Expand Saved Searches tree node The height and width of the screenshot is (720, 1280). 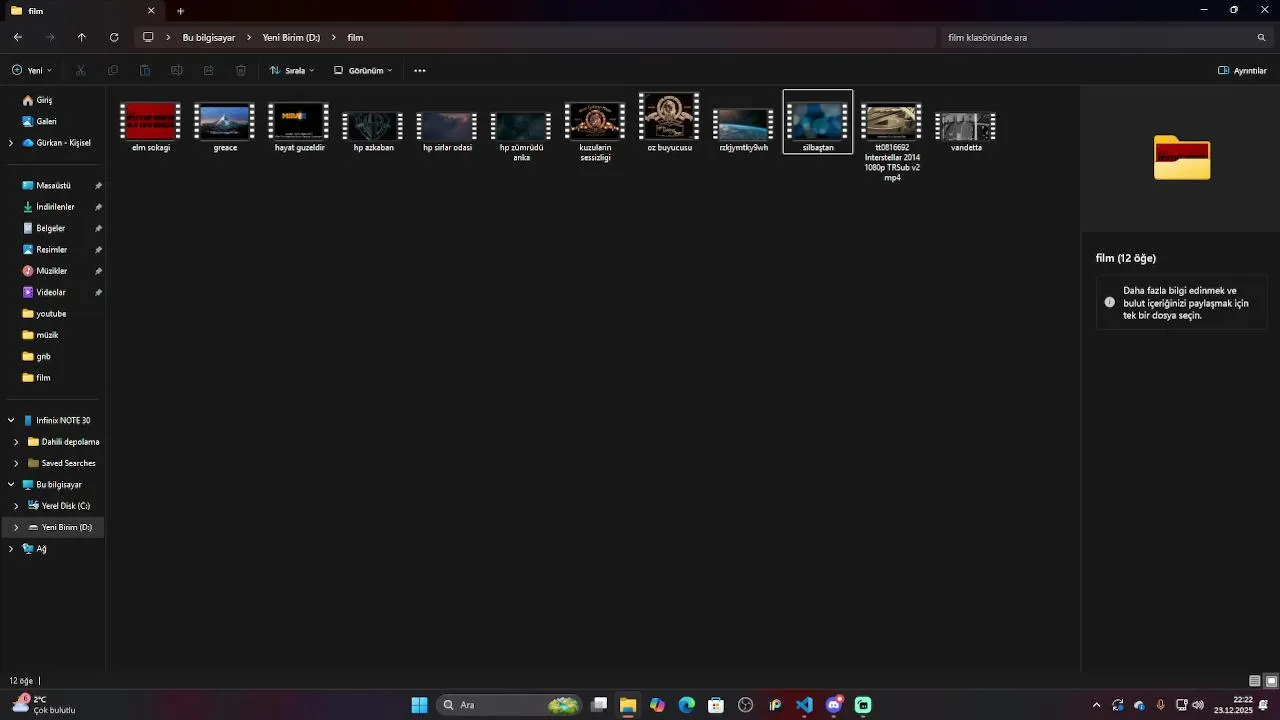[16, 463]
